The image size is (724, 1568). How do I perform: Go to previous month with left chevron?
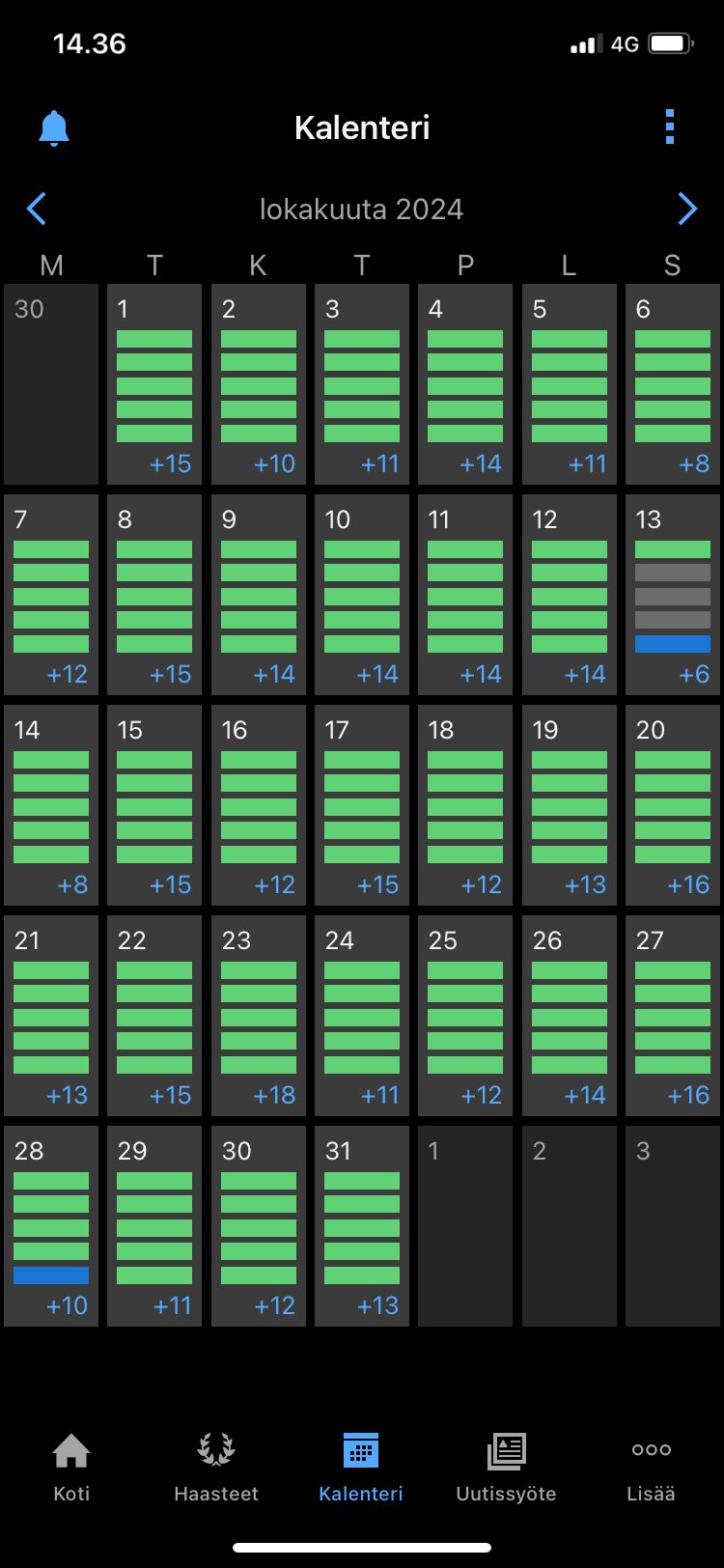(37, 209)
